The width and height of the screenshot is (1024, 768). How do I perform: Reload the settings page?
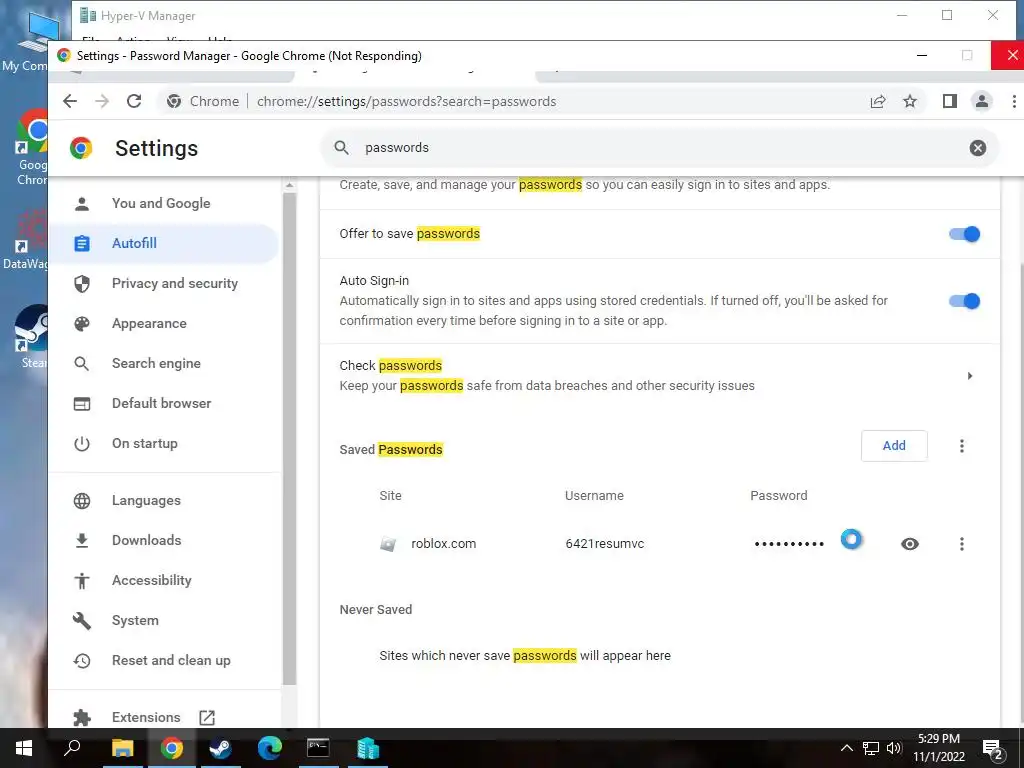pos(134,101)
